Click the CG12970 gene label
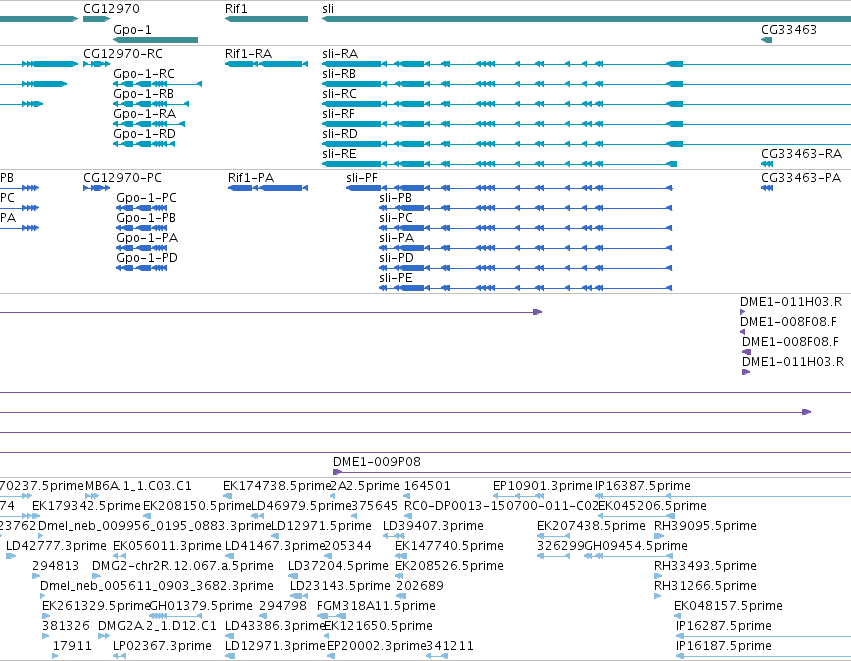 [111, 9]
